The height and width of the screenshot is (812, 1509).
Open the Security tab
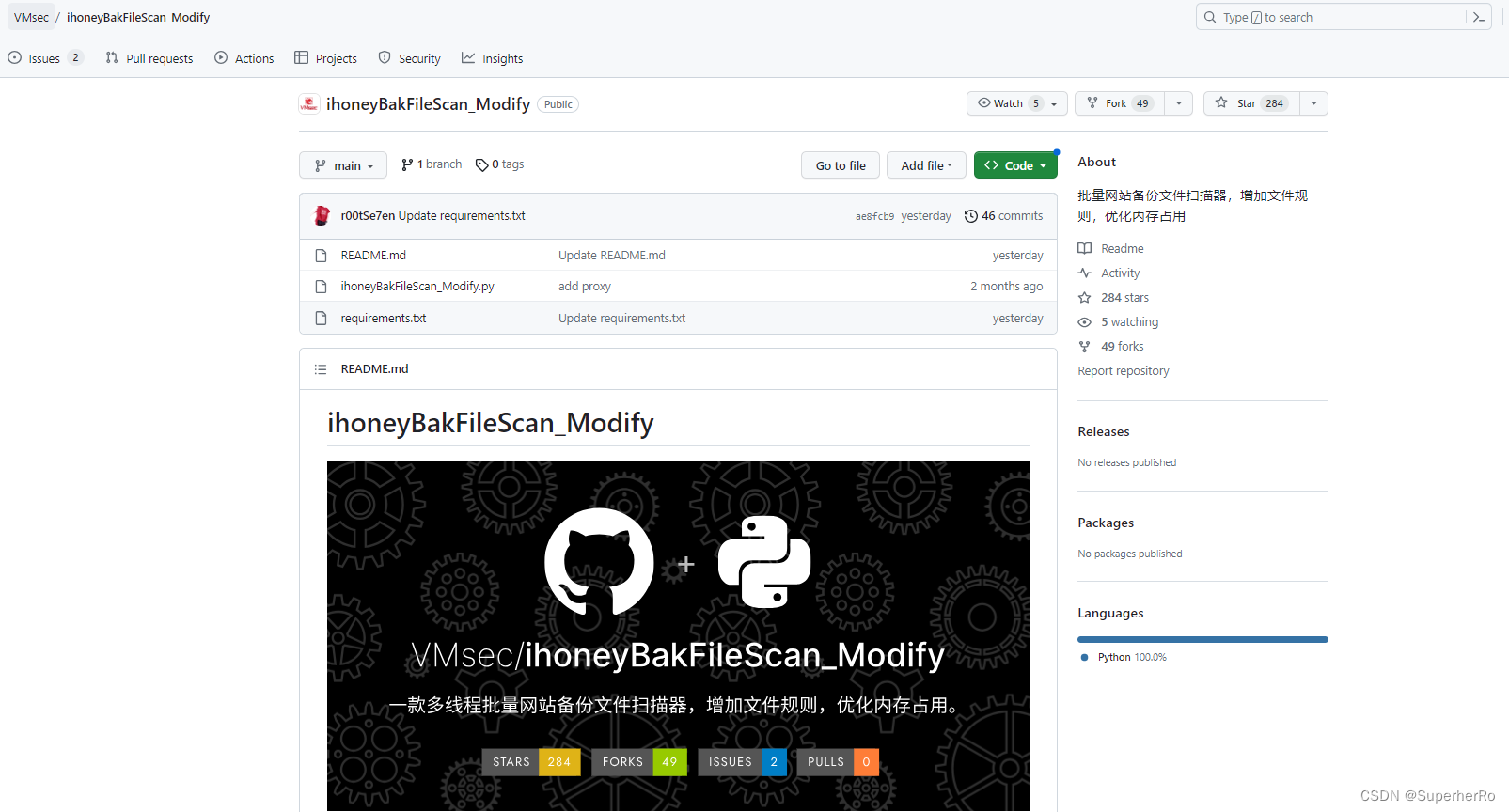[410, 58]
